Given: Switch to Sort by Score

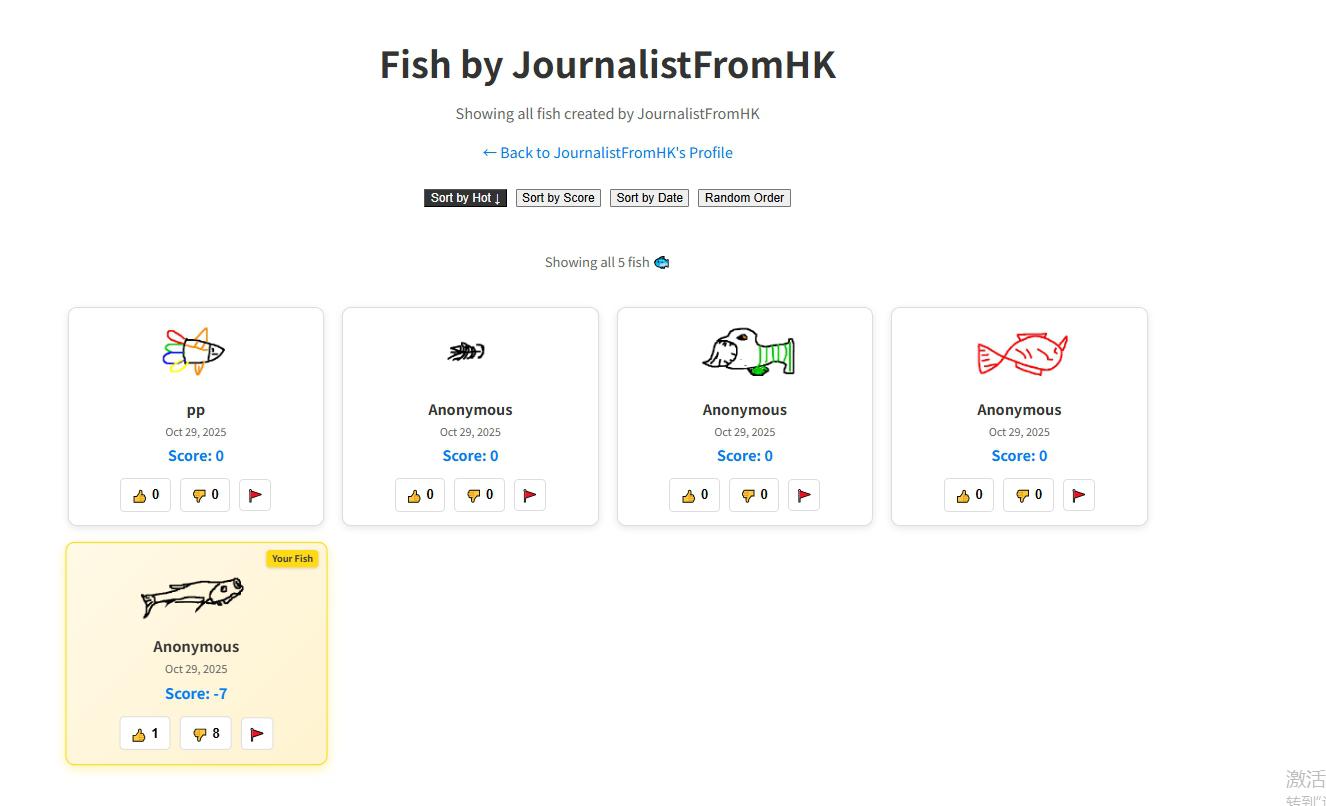Looking at the screenshot, I should tap(558, 198).
